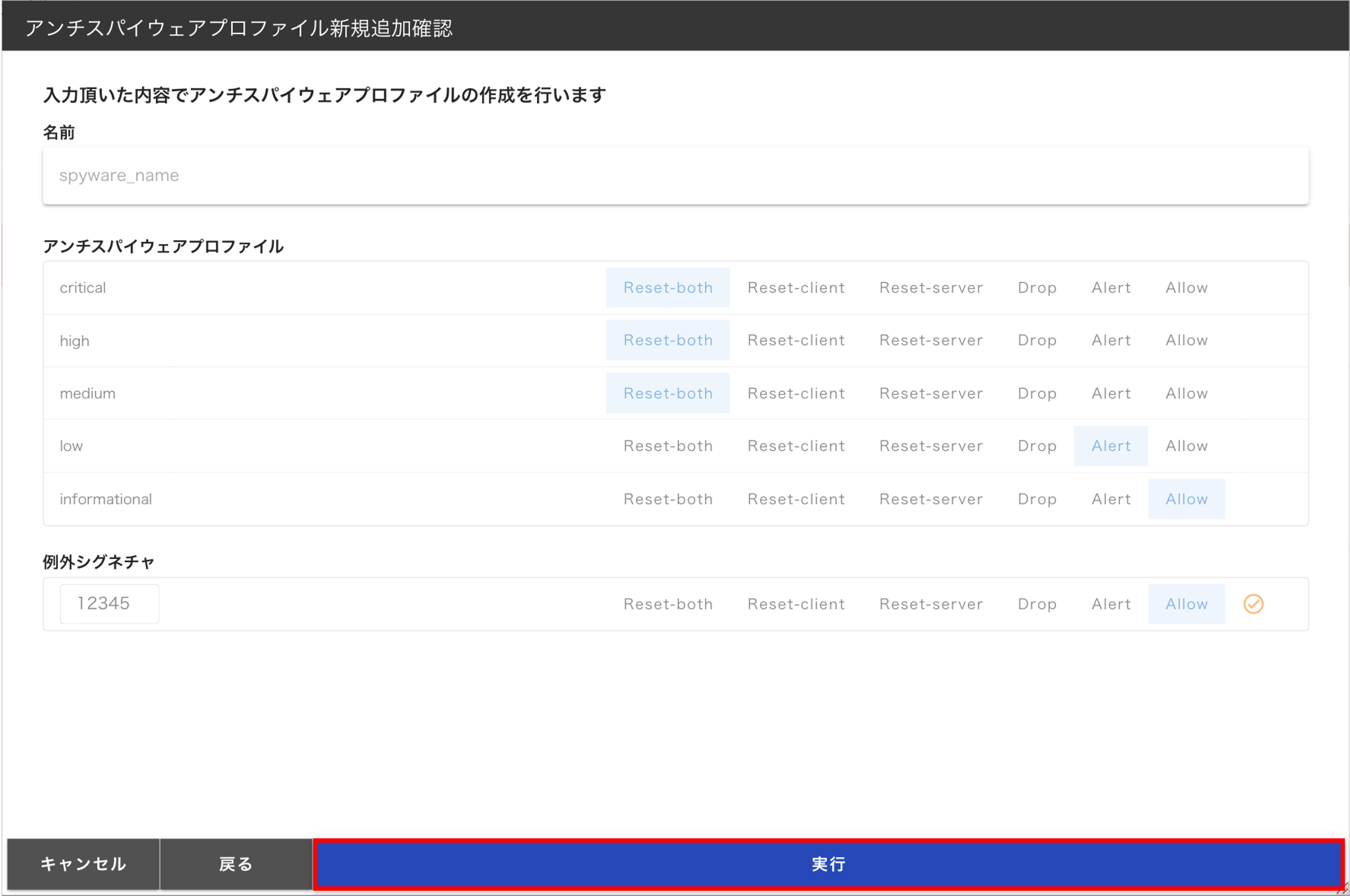Choose Drop for exception signature 12345
Screen dimensions: 1350x896
1037,604
